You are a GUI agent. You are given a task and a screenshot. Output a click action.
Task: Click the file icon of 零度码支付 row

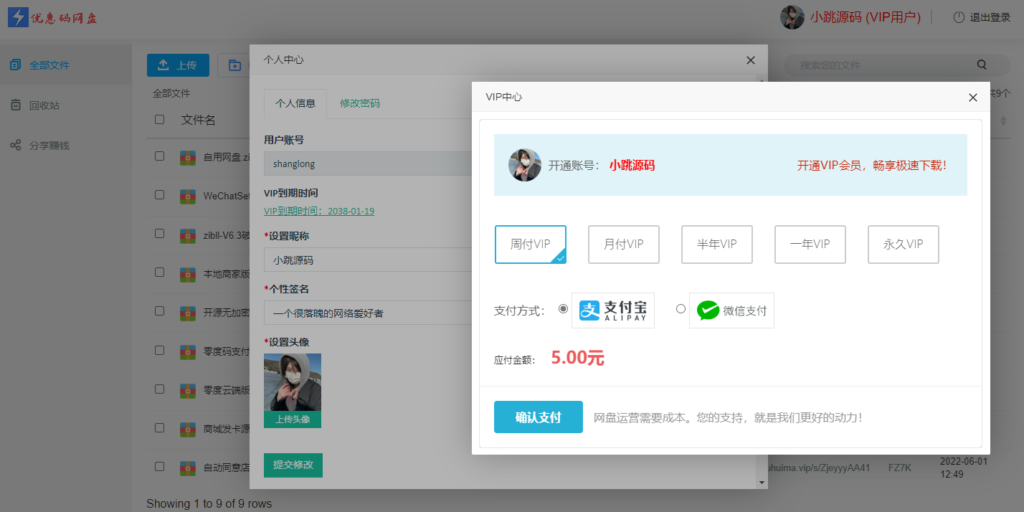coord(188,351)
